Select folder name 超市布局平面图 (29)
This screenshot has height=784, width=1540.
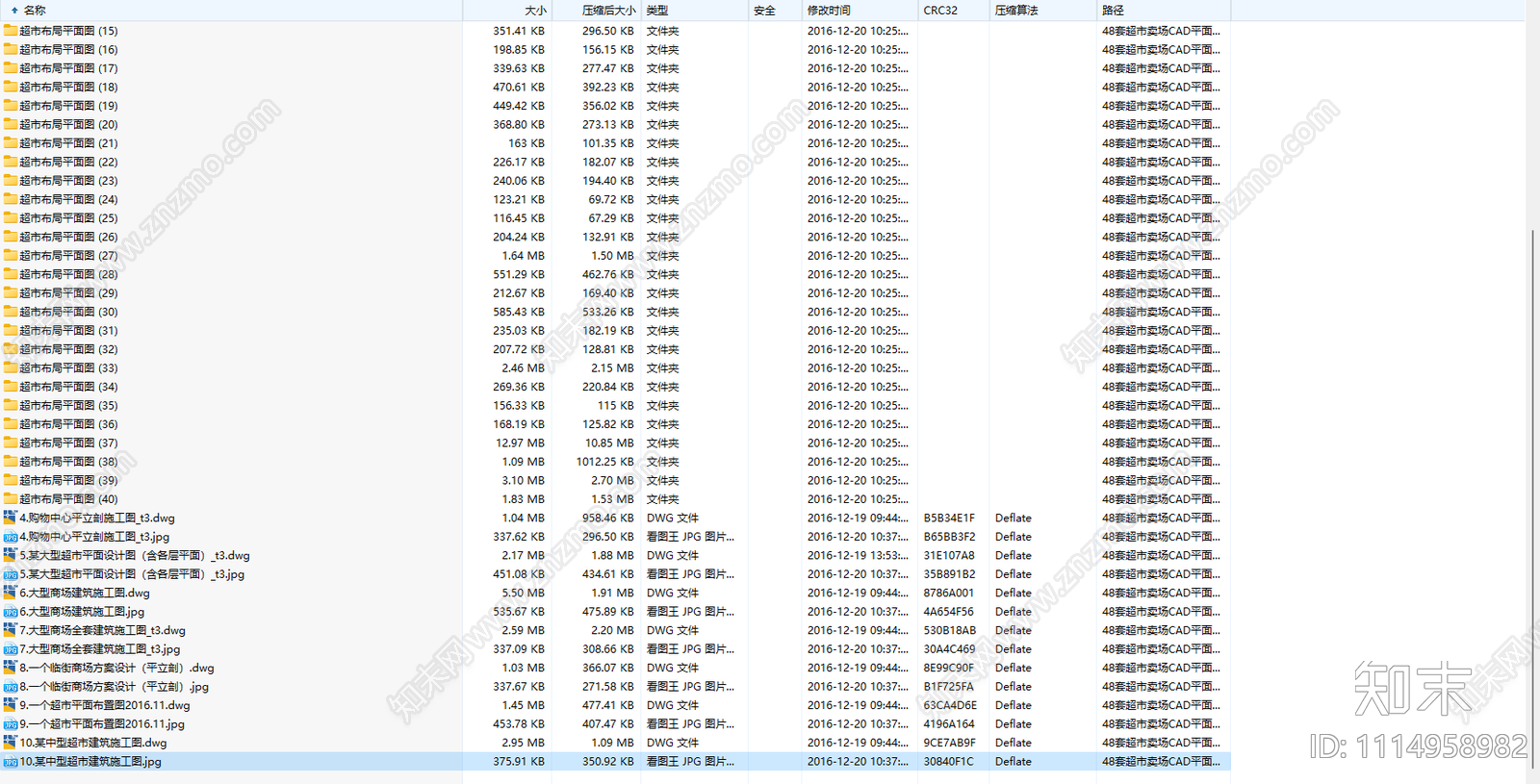pos(68,293)
